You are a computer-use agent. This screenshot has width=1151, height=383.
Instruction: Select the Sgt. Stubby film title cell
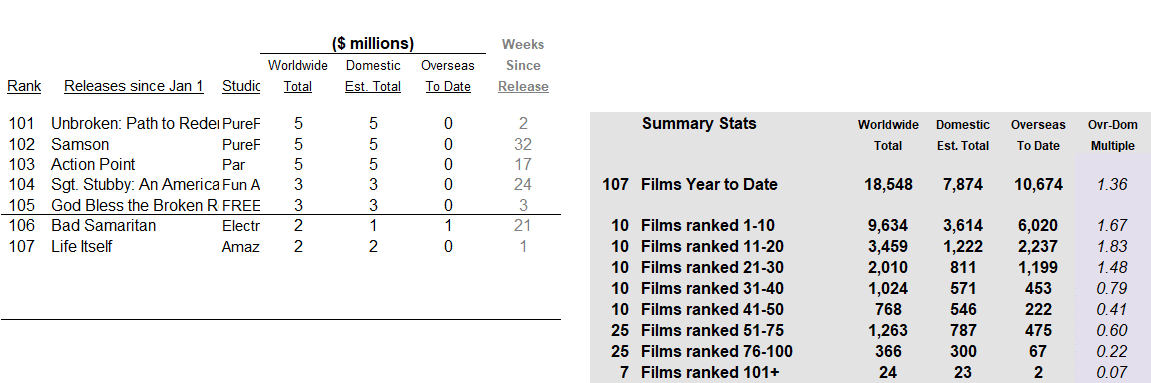coord(135,185)
